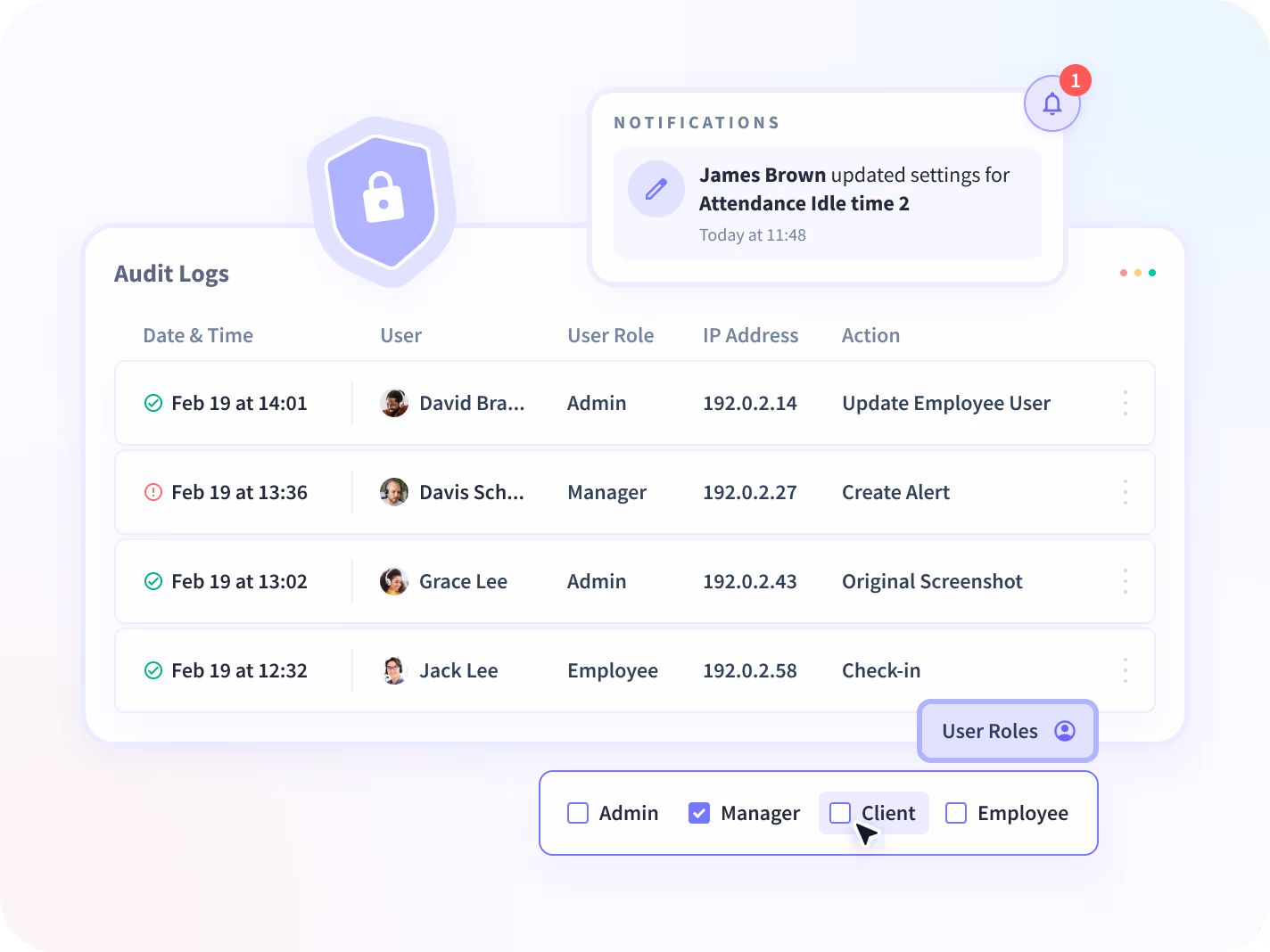Open the overflow menu for the Original Screenshot entry
The height and width of the screenshot is (952, 1270).
(x=1125, y=581)
